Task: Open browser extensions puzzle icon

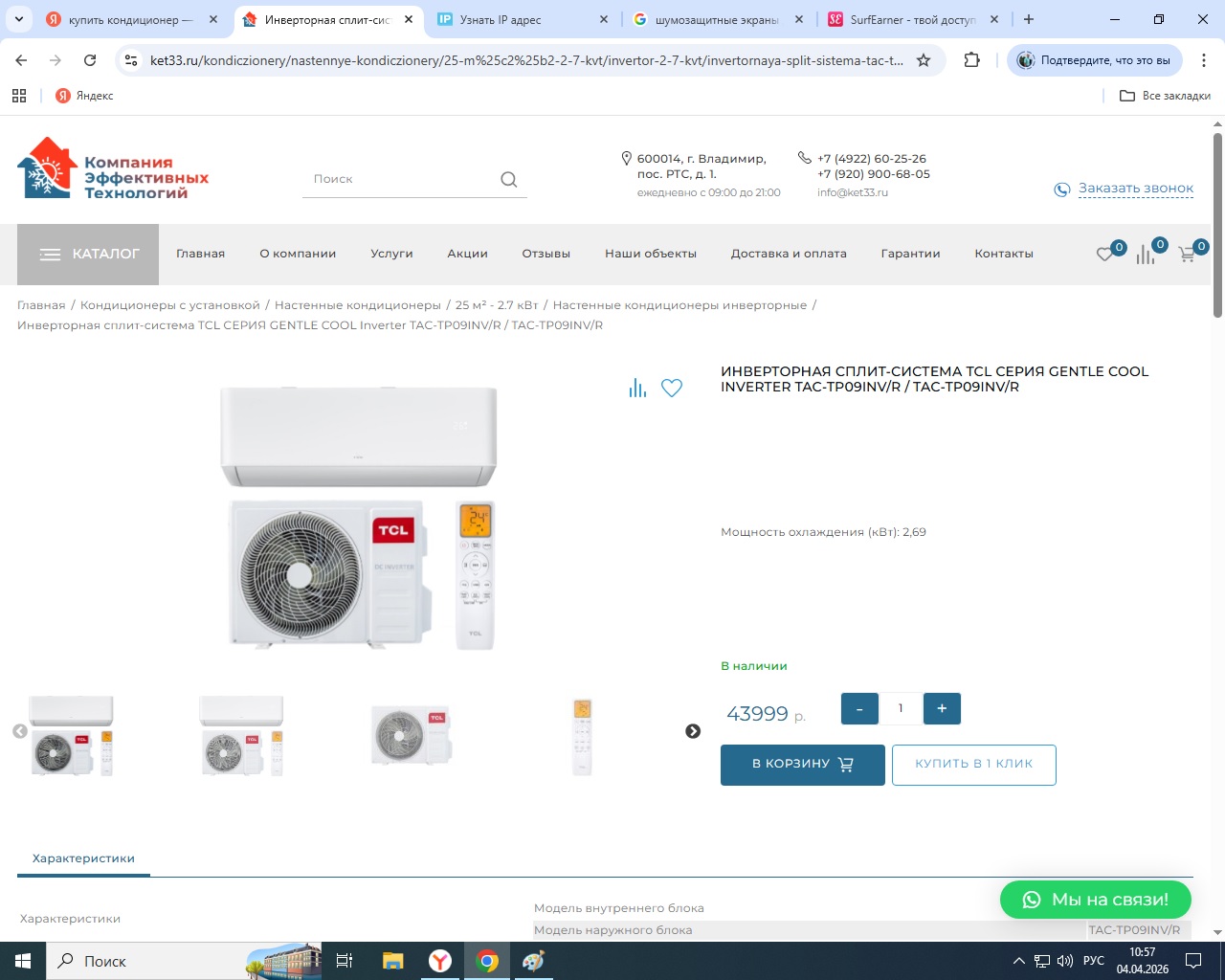Action: (x=972, y=60)
